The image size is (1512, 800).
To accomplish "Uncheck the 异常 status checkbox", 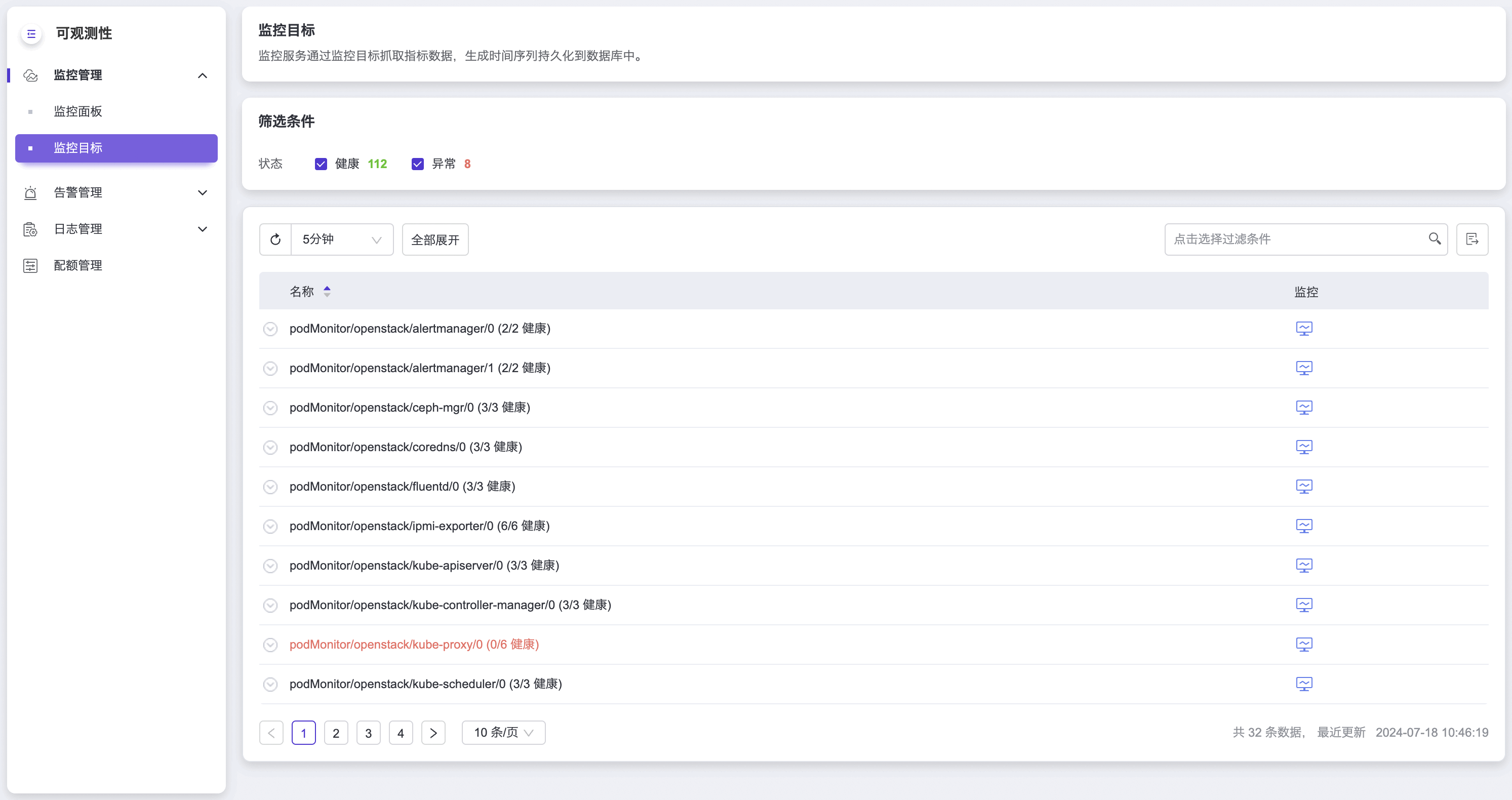I will click(x=417, y=165).
